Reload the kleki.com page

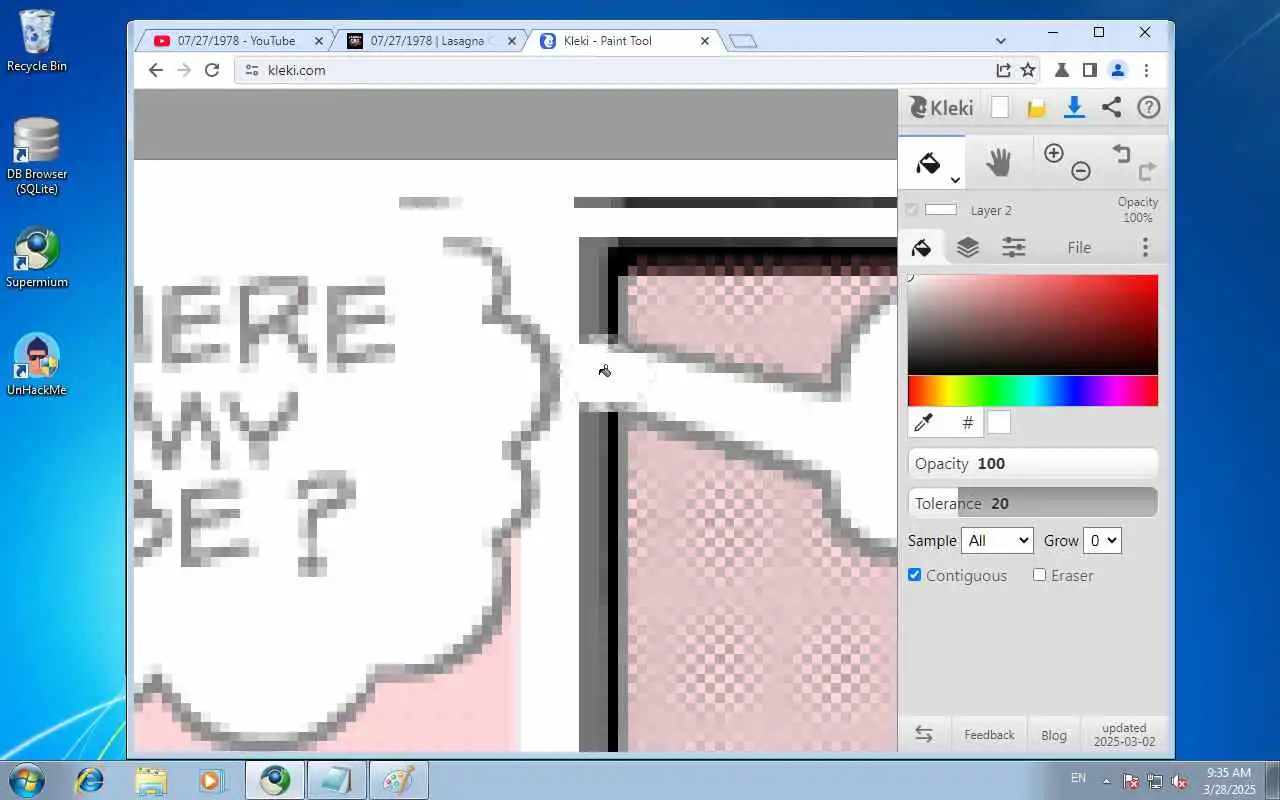[x=212, y=70]
